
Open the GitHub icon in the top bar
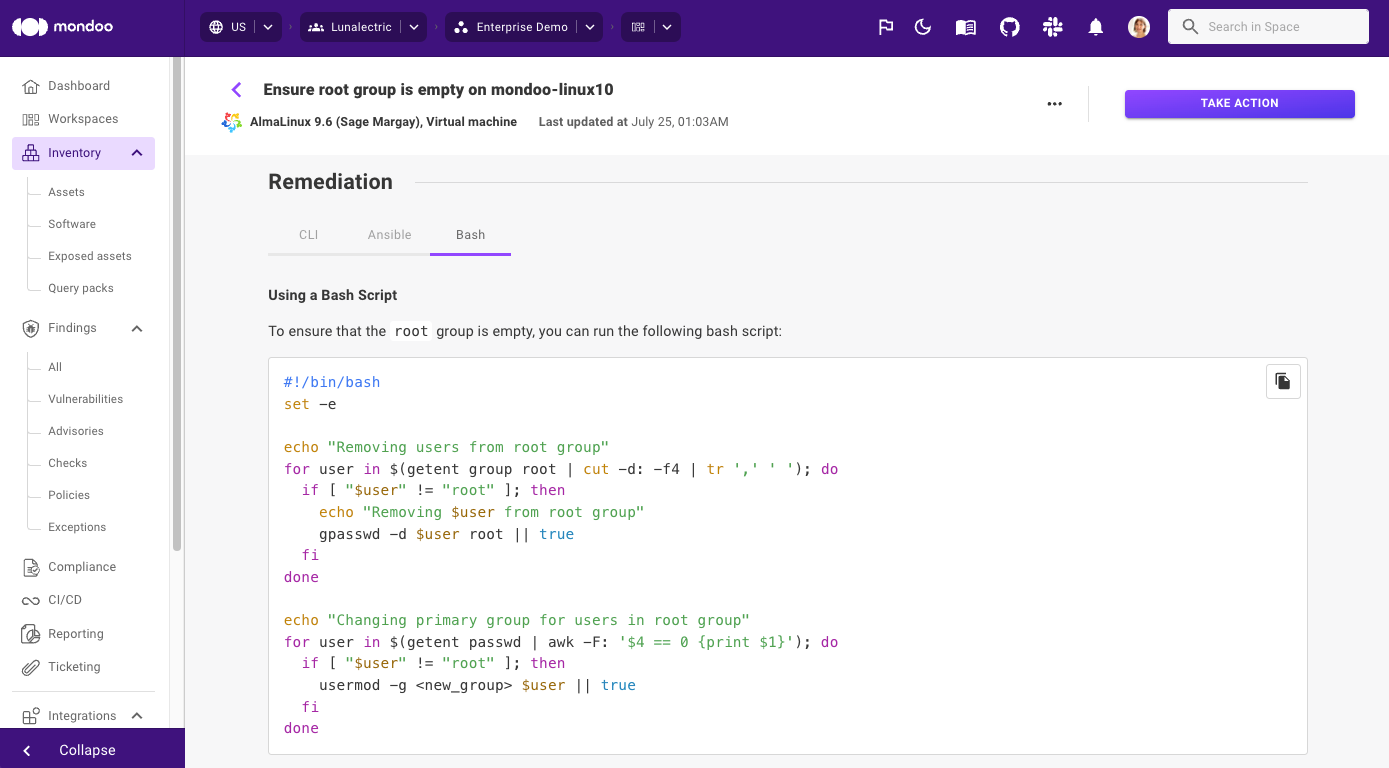pyautogui.click(x=1009, y=27)
